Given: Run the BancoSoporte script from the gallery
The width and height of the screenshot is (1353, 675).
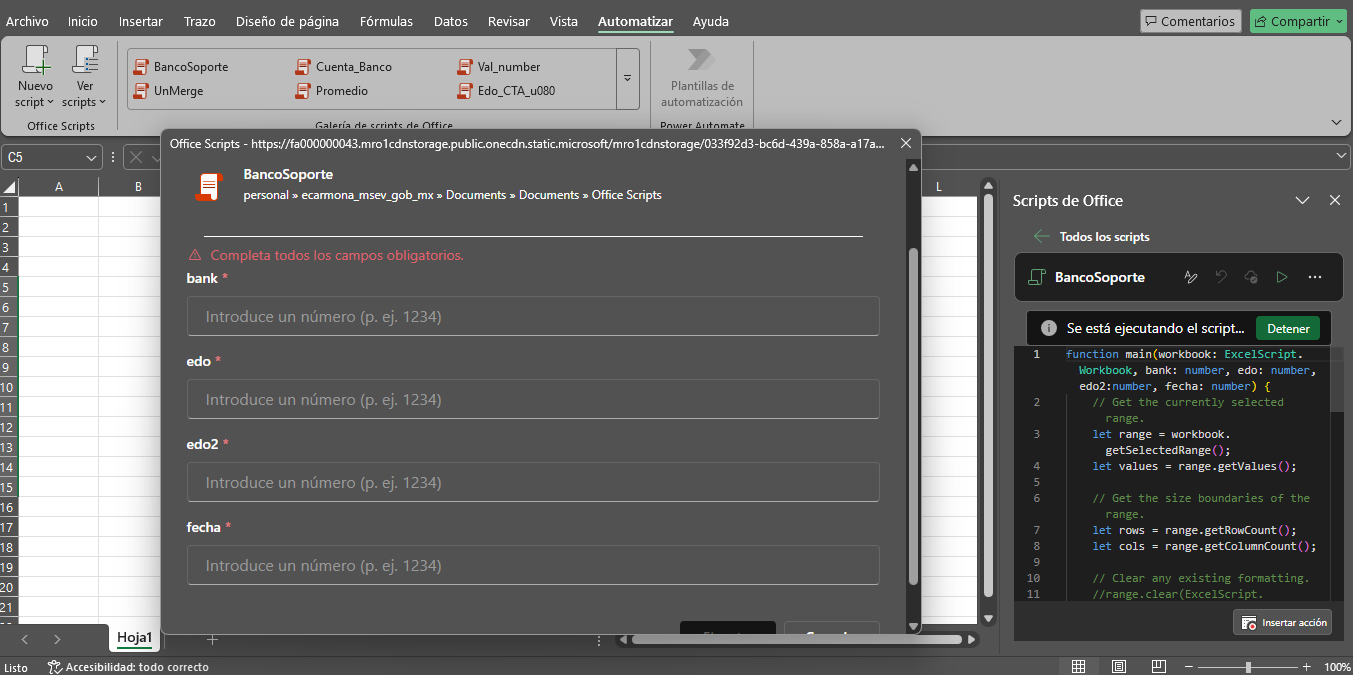Looking at the screenshot, I should 181,67.
